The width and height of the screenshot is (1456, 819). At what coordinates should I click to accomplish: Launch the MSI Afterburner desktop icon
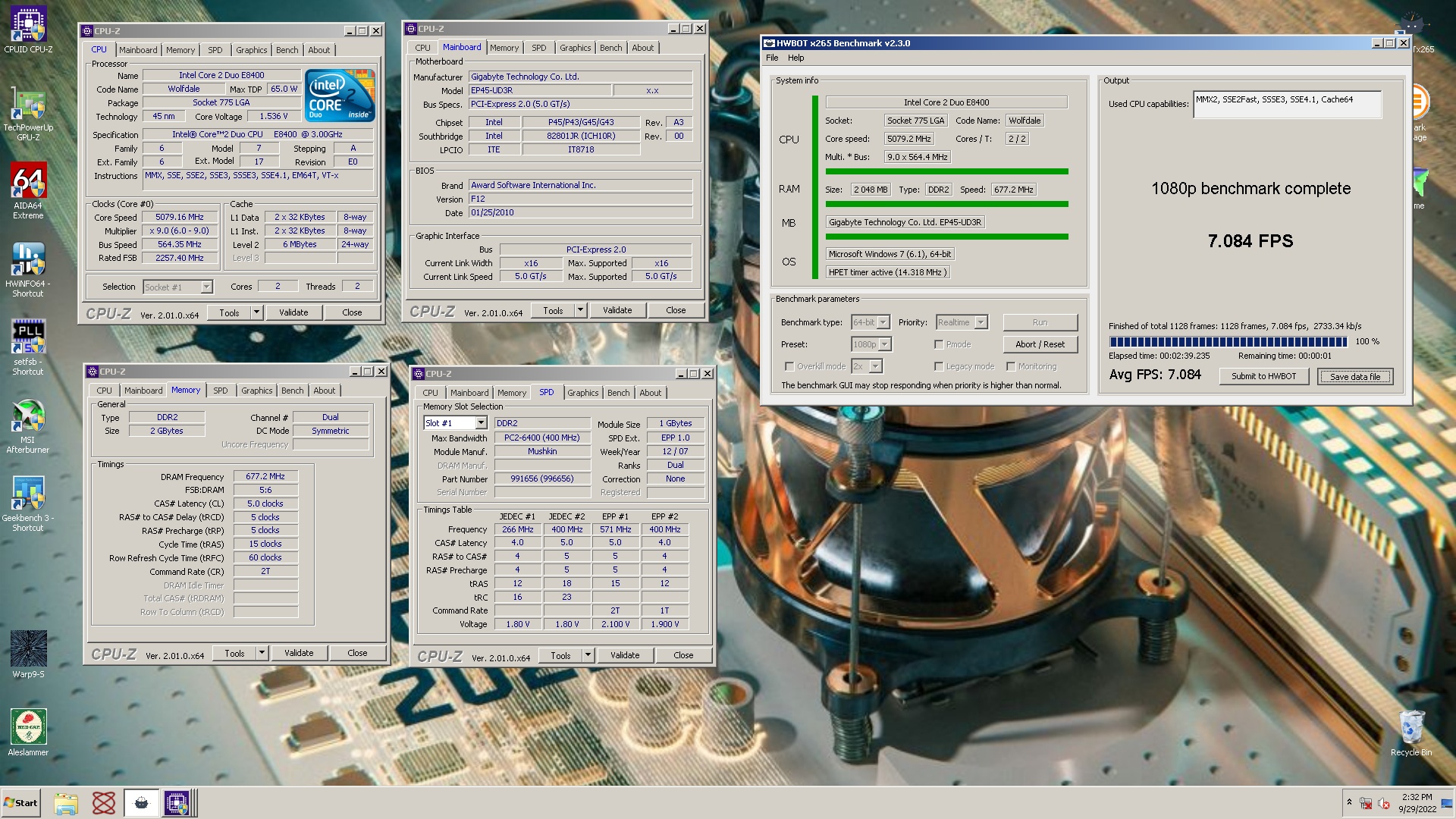(28, 426)
